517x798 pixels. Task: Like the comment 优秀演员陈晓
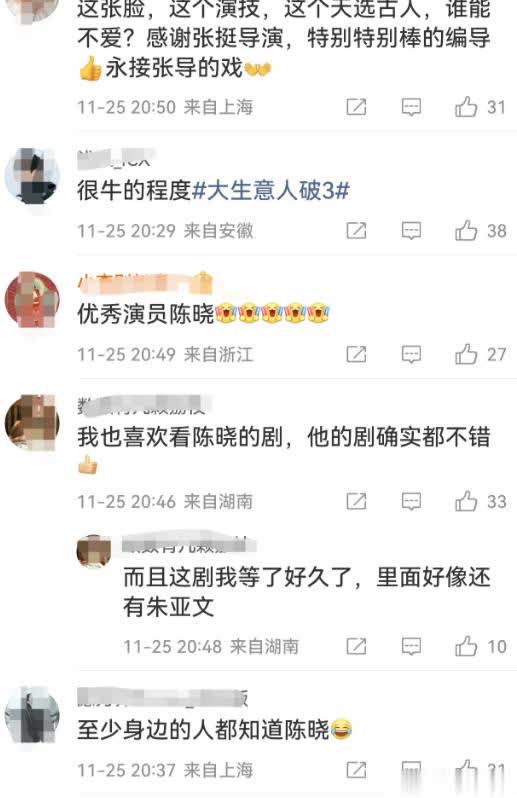[x=466, y=354]
